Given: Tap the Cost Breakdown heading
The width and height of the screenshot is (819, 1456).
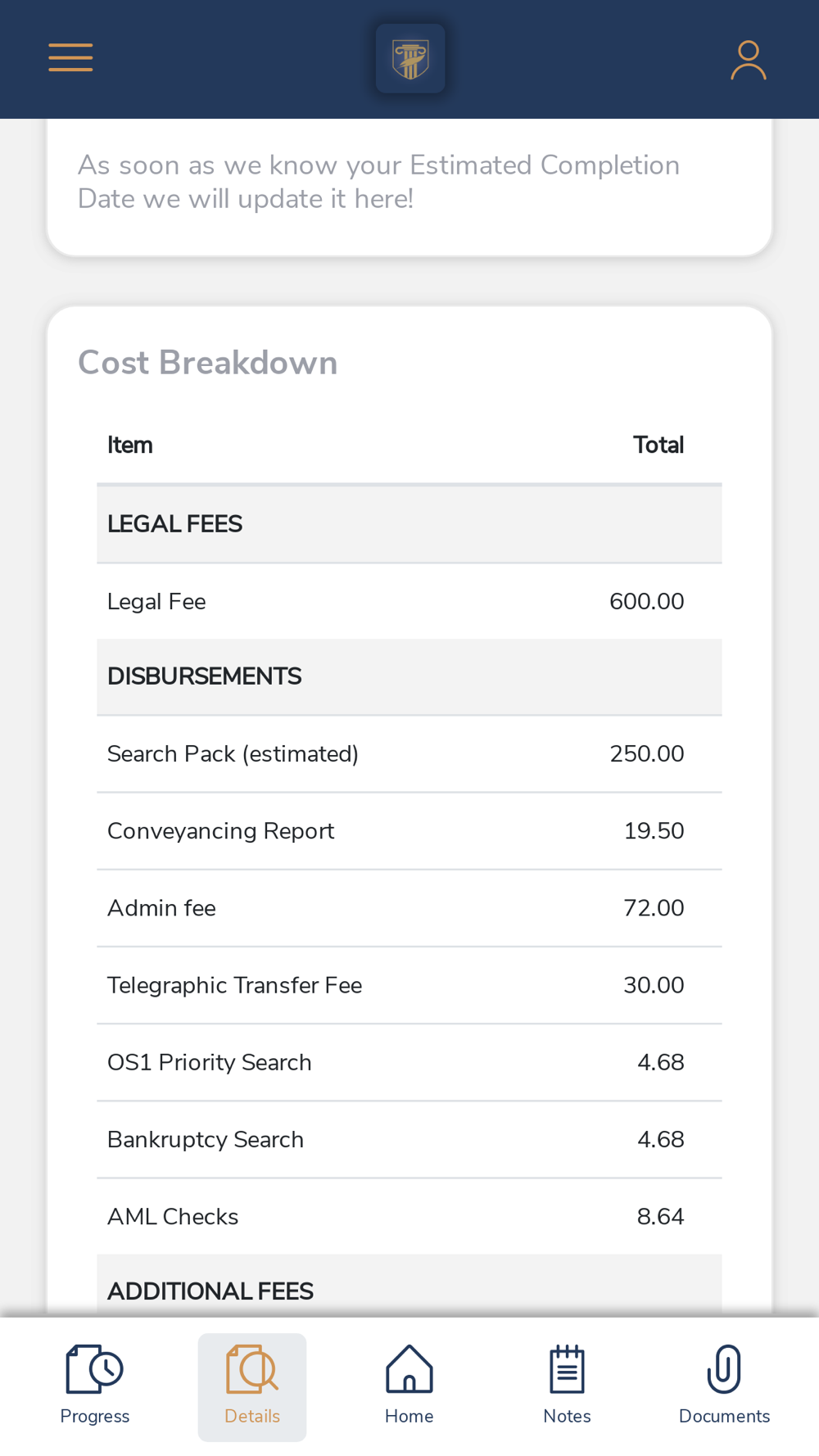Looking at the screenshot, I should pyautogui.click(x=207, y=363).
